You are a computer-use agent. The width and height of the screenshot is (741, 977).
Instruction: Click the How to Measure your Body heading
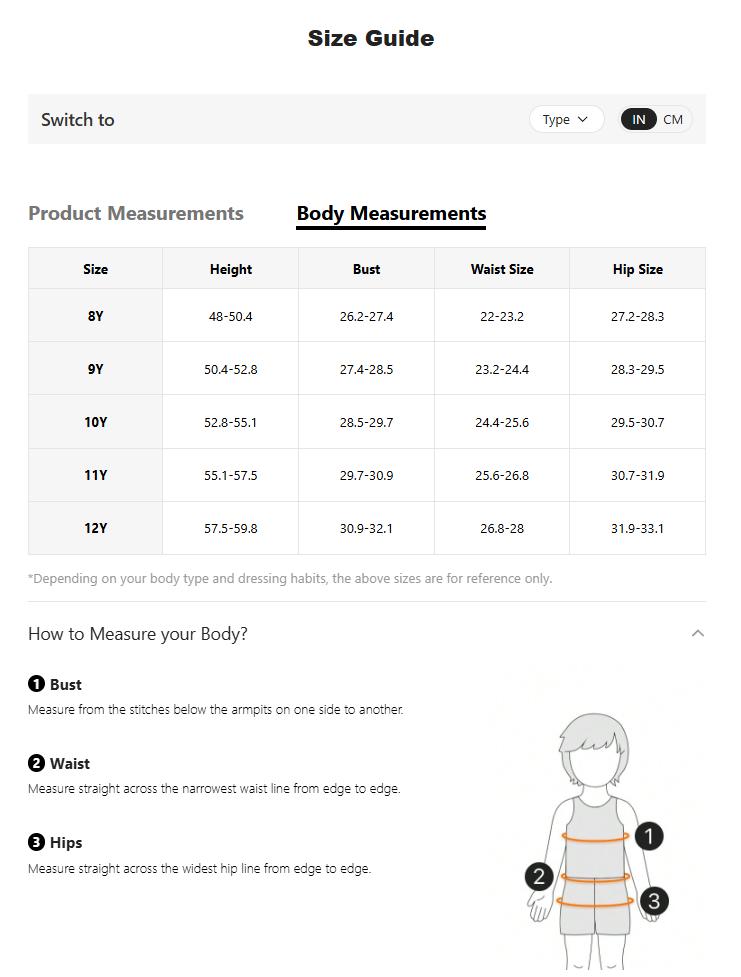(138, 633)
